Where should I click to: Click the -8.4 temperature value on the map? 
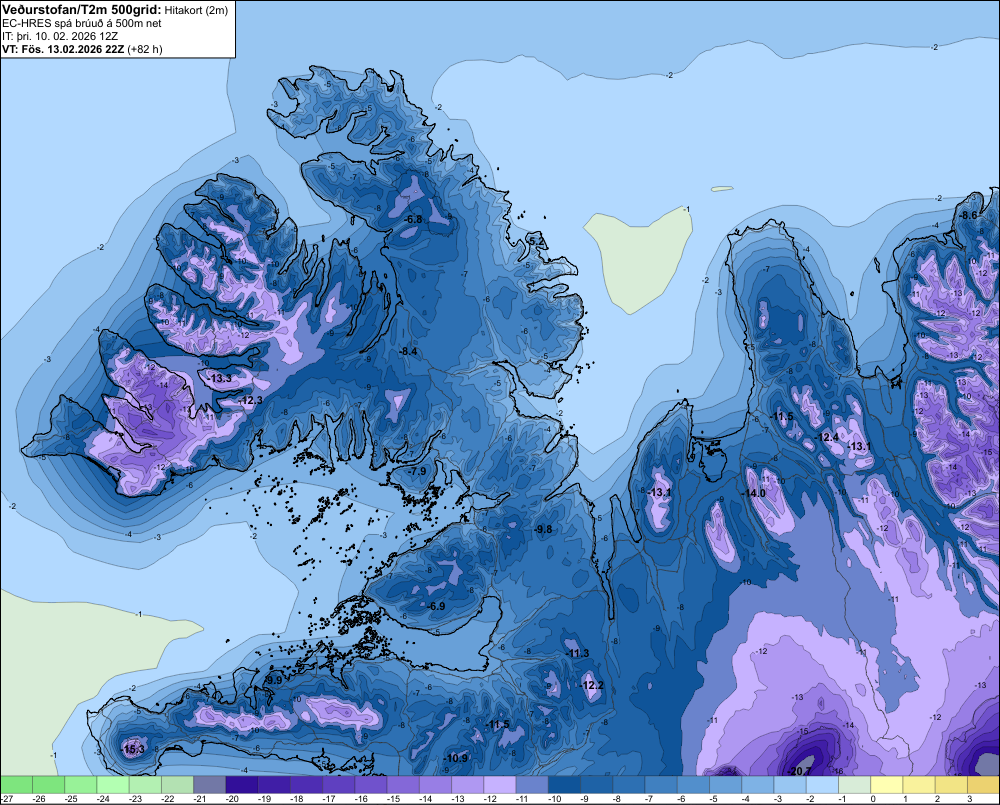click(x=408, y=351)
